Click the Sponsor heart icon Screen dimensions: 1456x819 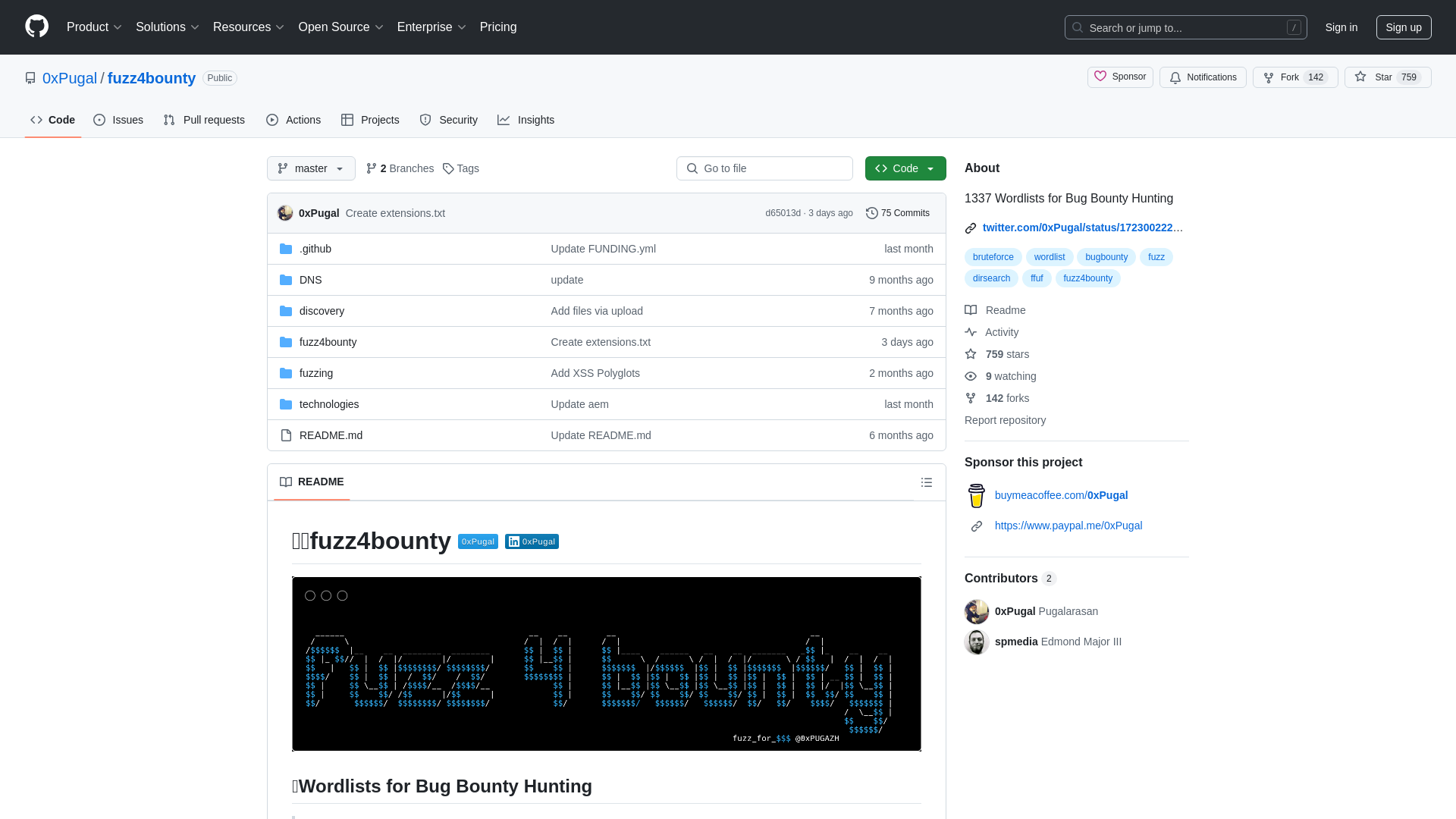click(x=1100, y=77)
